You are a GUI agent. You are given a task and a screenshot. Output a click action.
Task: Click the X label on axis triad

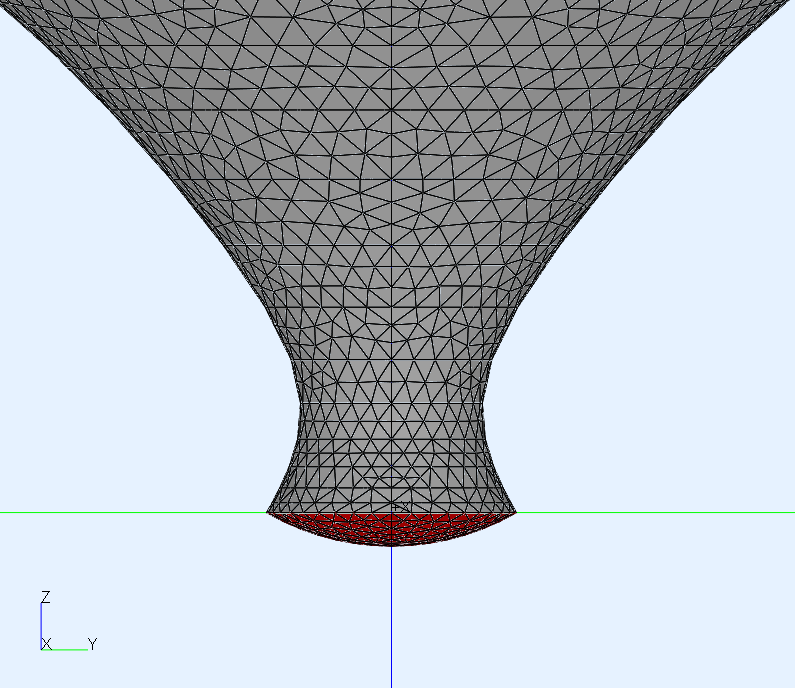tap(47, 644)
